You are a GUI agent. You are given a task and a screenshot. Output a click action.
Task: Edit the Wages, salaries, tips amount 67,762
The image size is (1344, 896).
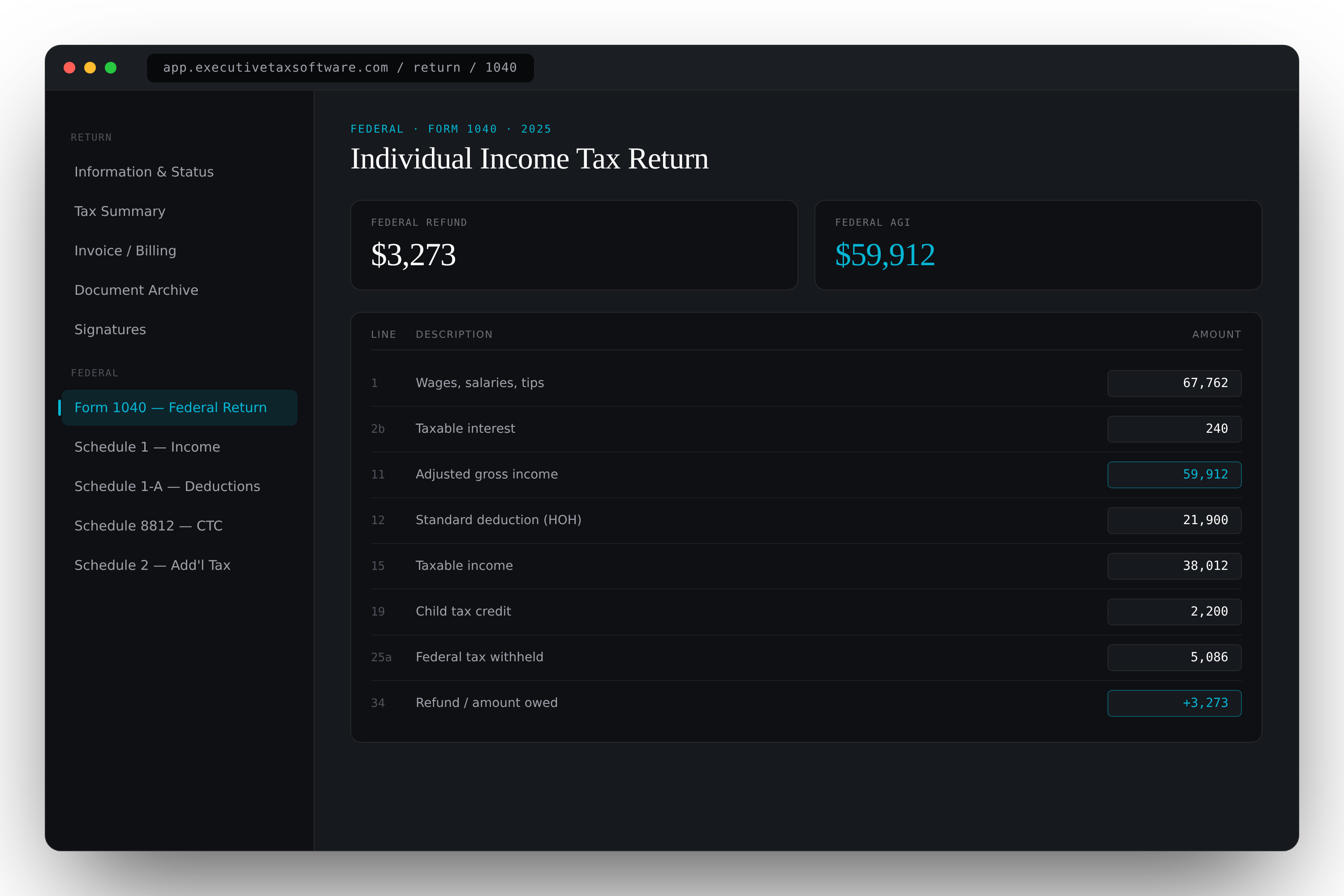pos(1174,383)
